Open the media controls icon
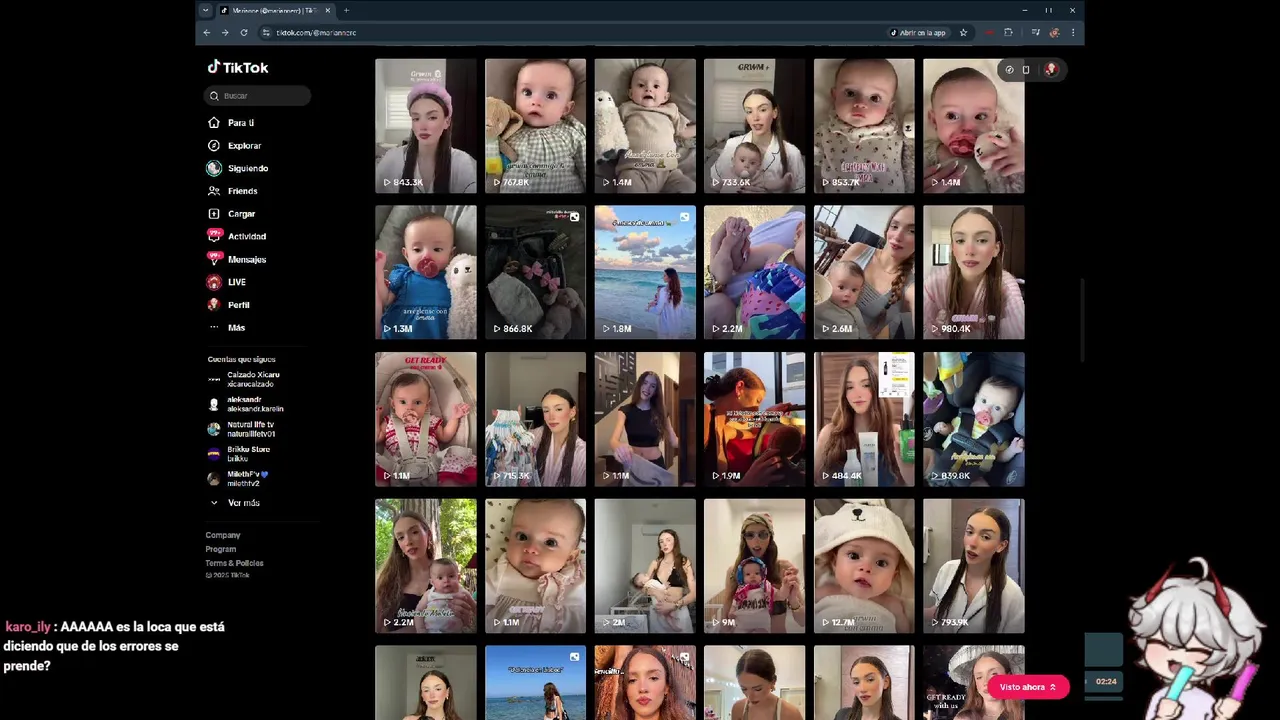 [1035, 33]
